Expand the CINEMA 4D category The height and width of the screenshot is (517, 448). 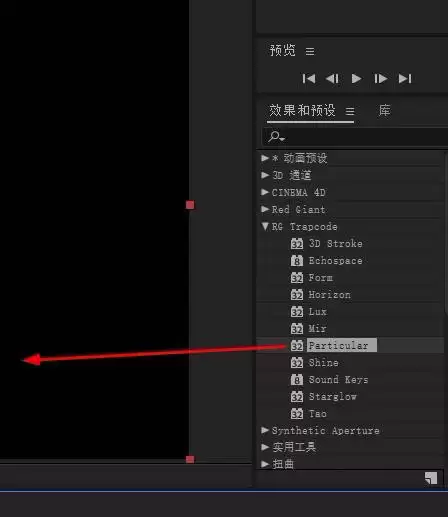(265, 192)
